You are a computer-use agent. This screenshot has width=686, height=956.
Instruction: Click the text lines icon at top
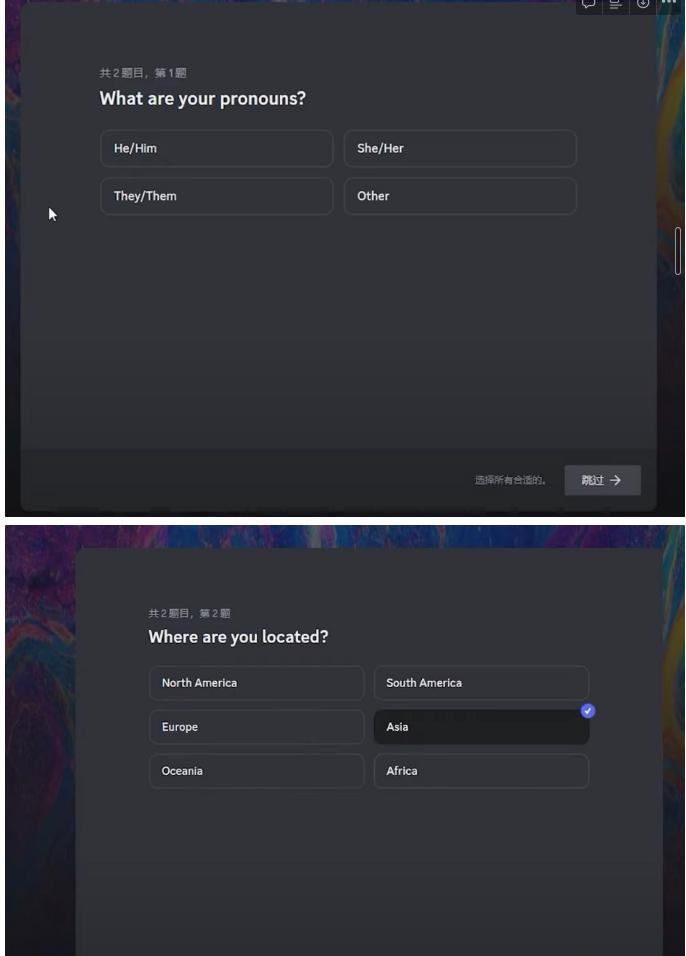point(616,4)
